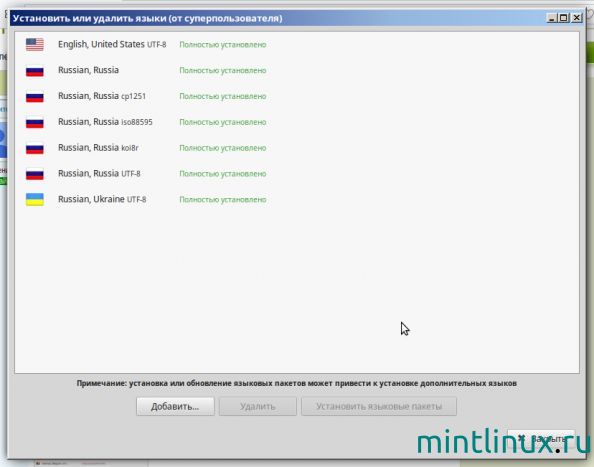This screenshot has width=594, height=467.
Task: Select Russian, Russia iso88595 in list
Action: click(x=297, y=122)
